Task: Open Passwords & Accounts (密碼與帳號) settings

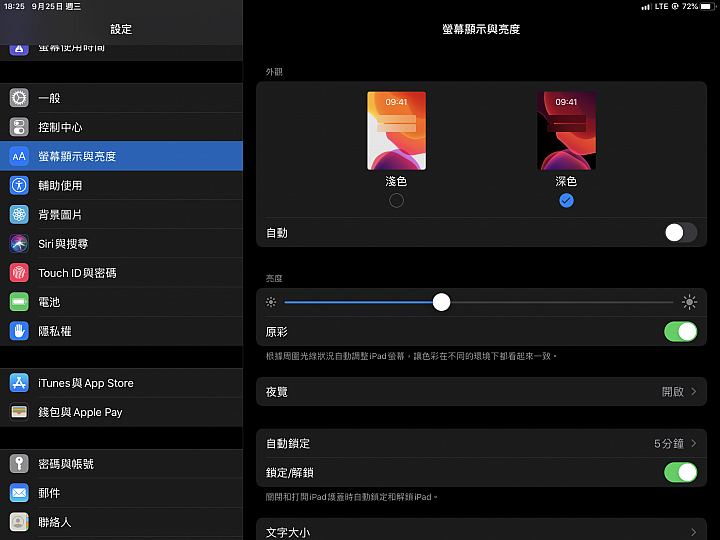Action: pos(121,464)
